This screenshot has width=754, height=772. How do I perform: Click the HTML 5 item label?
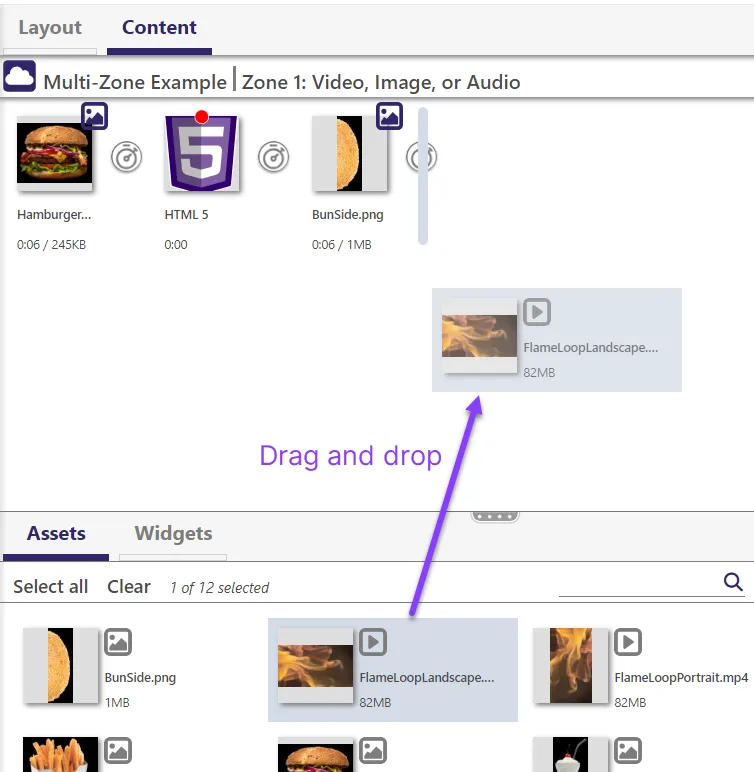(186, 215)
